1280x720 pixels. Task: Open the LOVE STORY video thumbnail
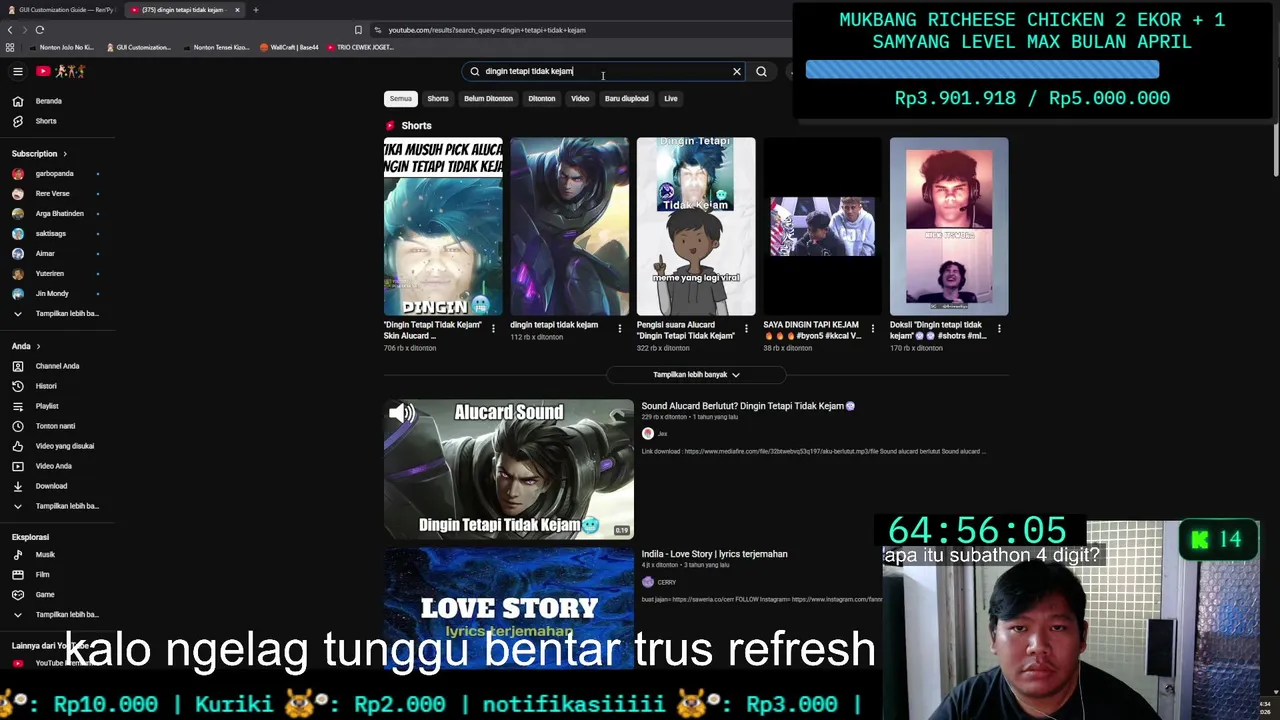(x=509, y=607)
